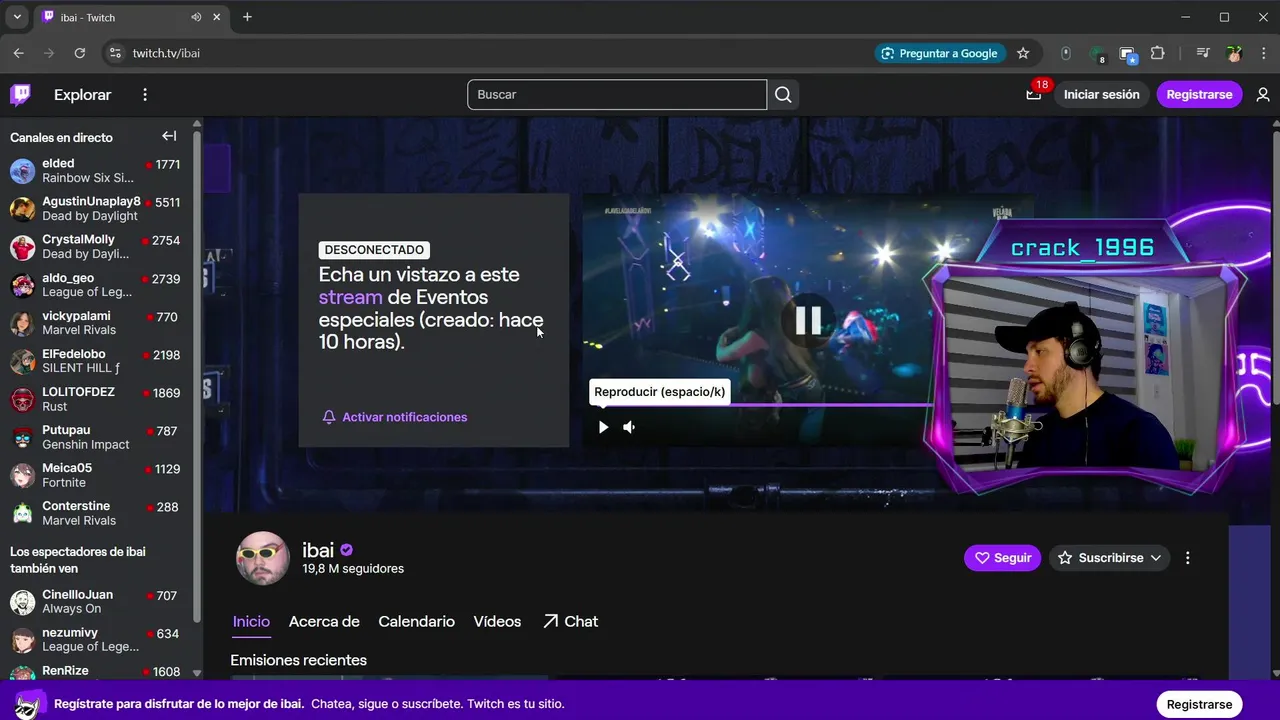Viewport: 1280px width, 720px height.
Task: Go to the Vídeos tab
Action: (497, 621)
